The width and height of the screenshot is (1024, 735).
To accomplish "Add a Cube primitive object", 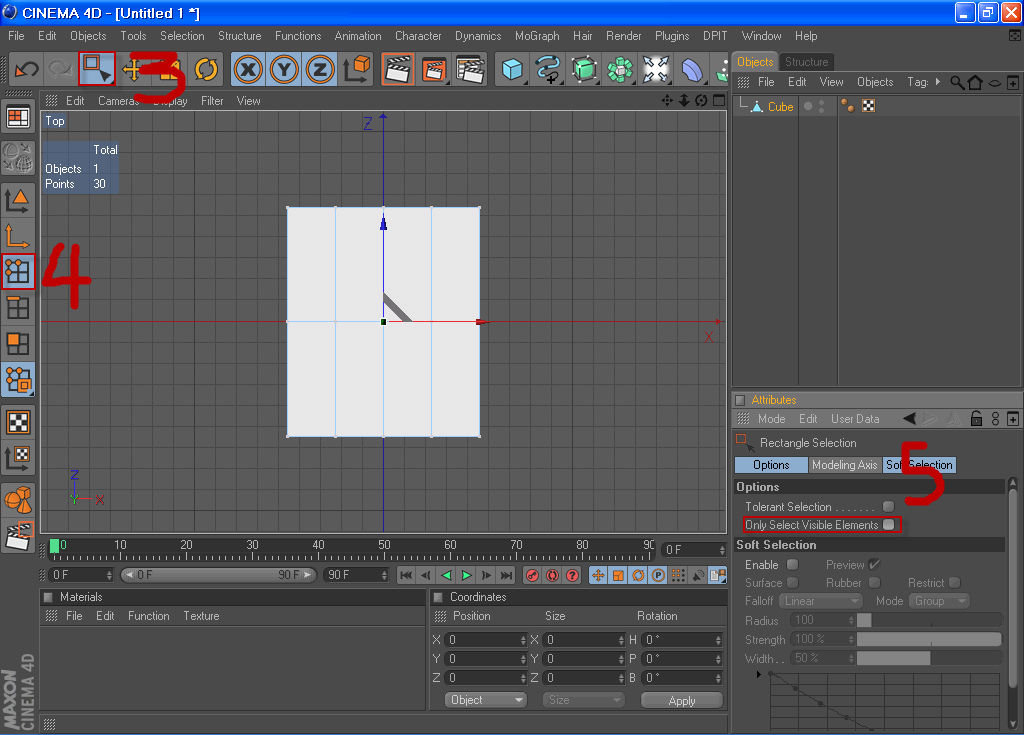I will pyautogui.click(x=511, y=69).
